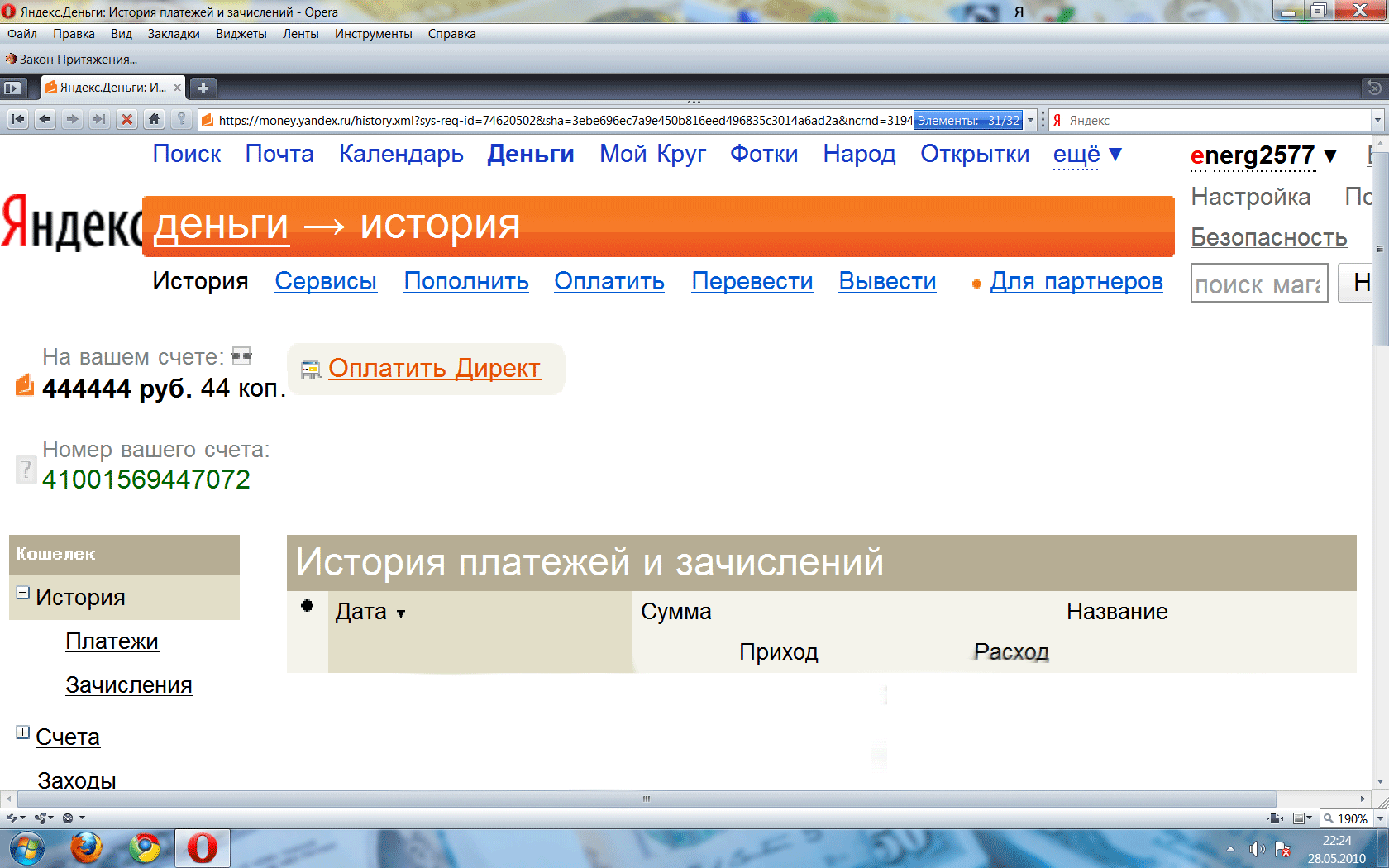Viewport: 1389px width, 868px height.
Task: Open the Файл menu
Action: 22,34
